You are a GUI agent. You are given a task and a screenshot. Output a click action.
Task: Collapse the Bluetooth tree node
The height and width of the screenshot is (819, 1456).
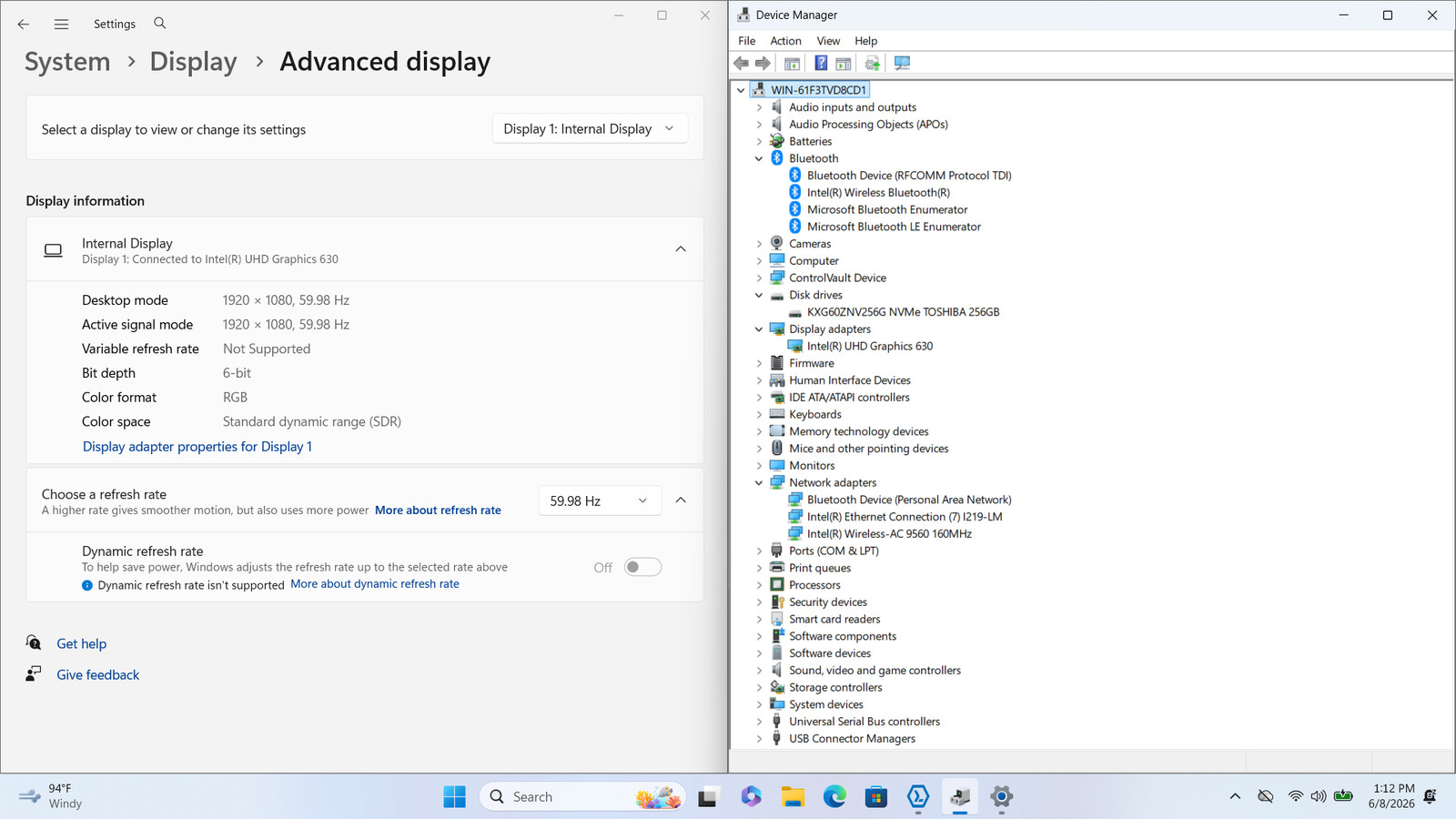point(759,158)
